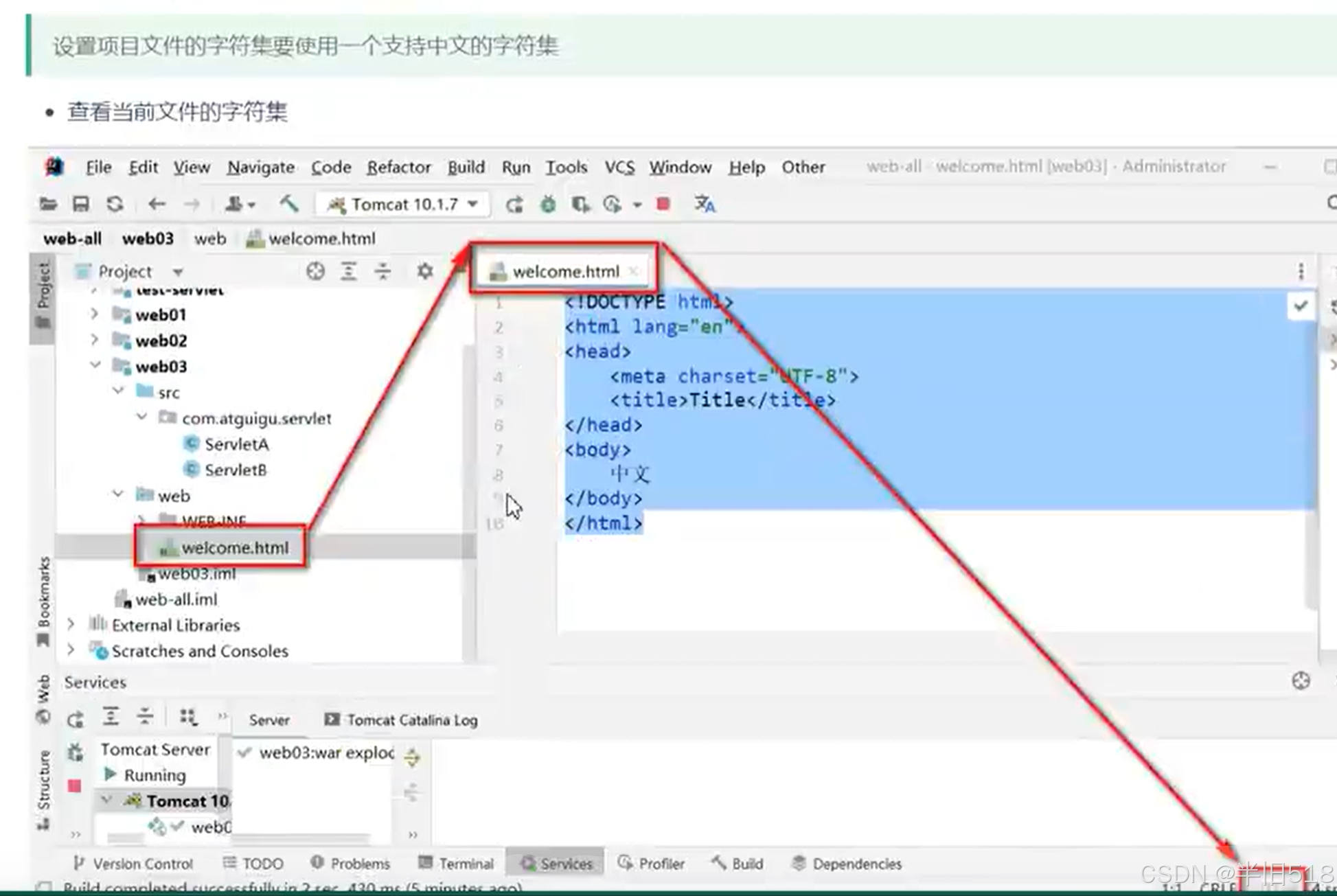
Task: Collapse the web folder node
Action: pos(118,494)
